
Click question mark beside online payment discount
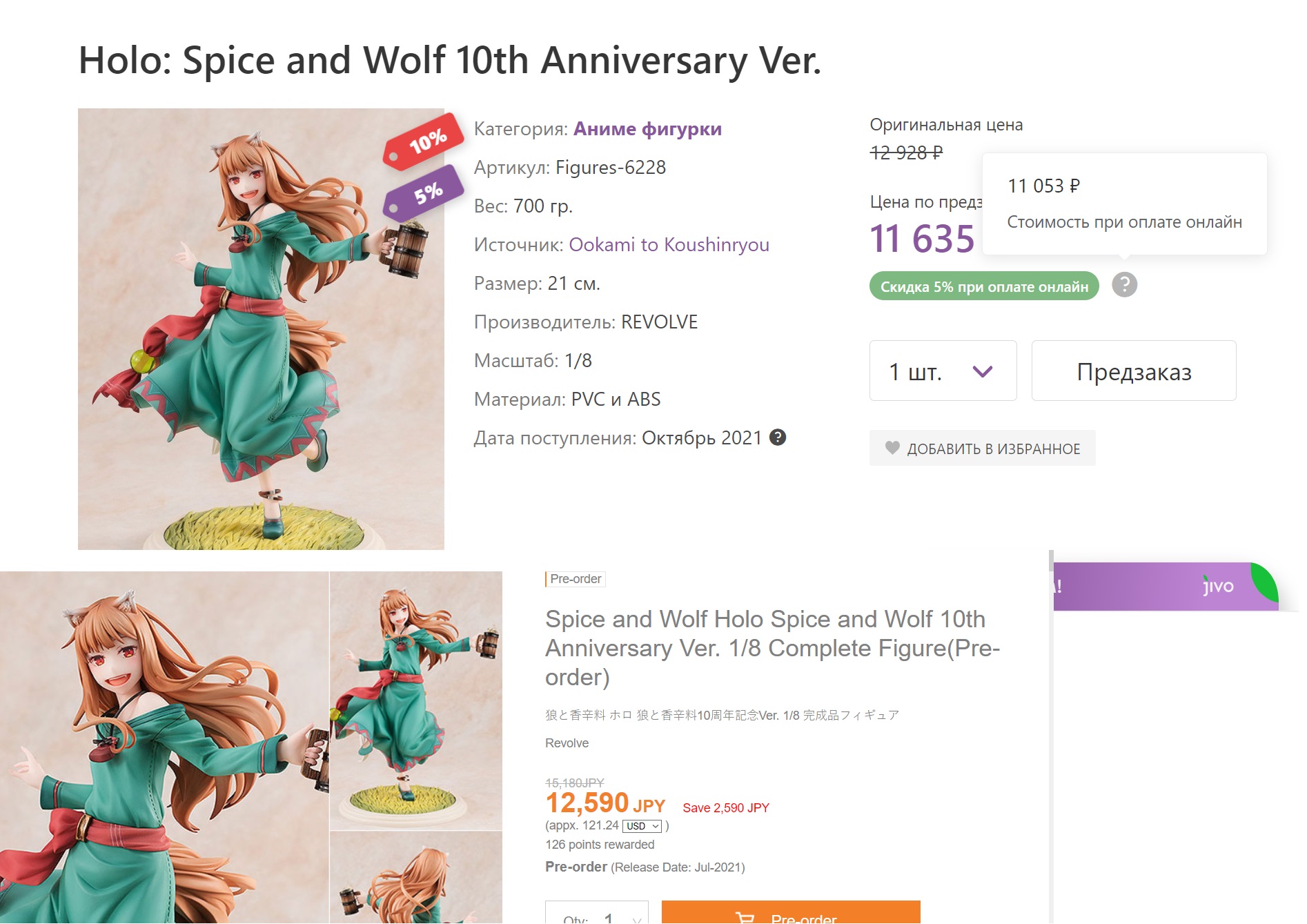pyautogui.click(x=1124, y=284)
